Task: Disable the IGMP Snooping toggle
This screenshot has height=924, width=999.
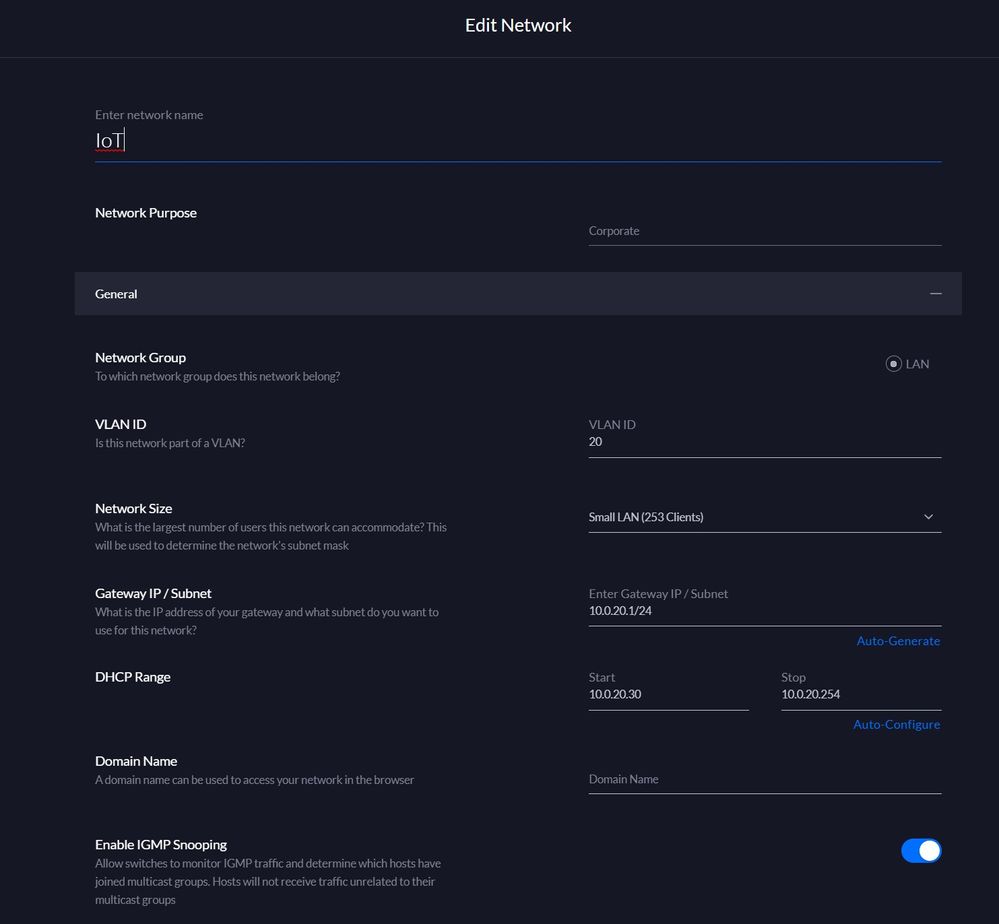Action: click(x=921, y=850)
